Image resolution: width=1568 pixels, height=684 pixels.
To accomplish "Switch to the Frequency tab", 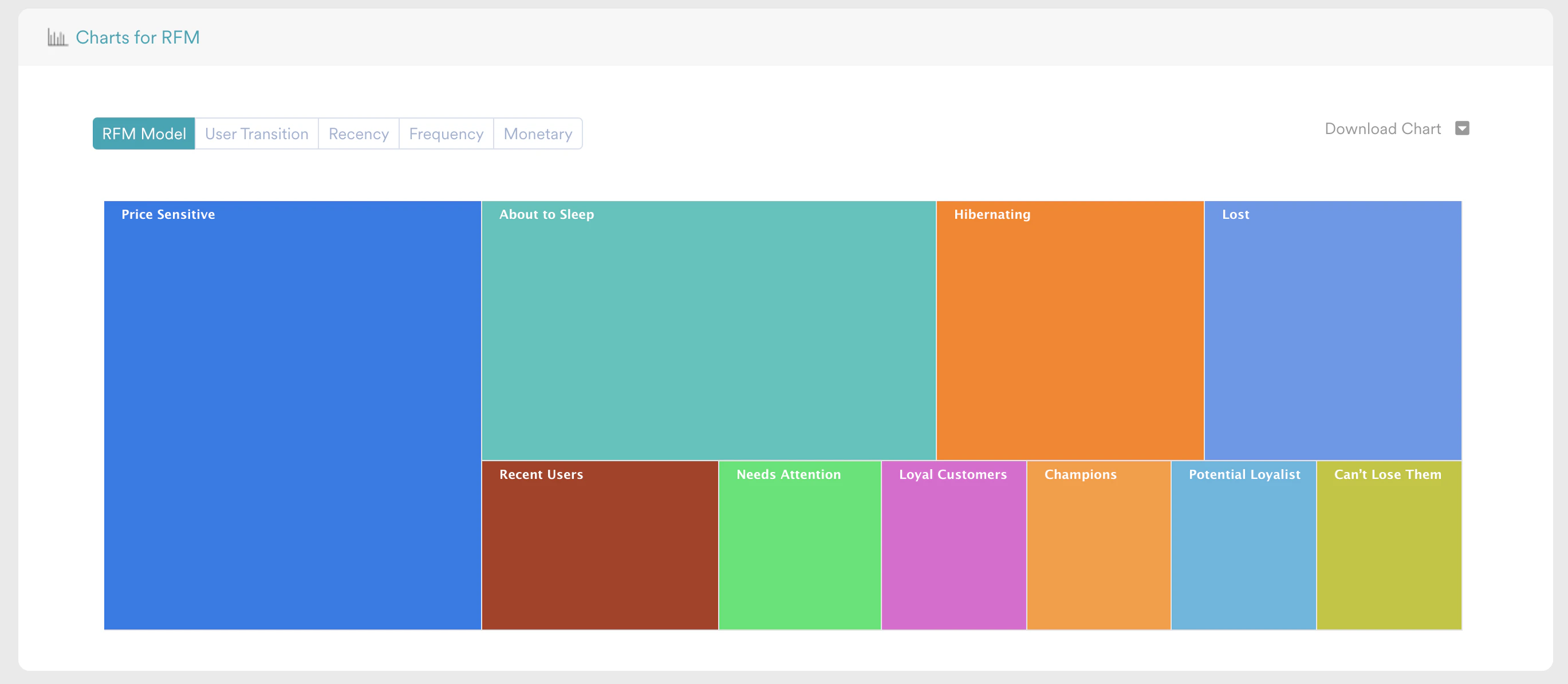I will coord(446,133).
